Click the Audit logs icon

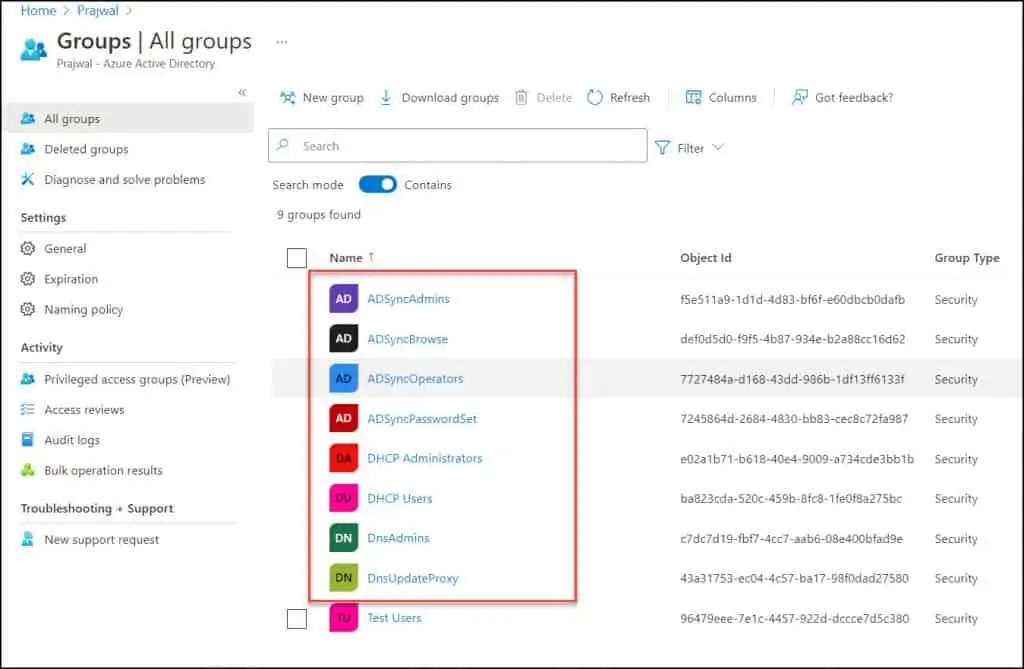tap(27, 440)
